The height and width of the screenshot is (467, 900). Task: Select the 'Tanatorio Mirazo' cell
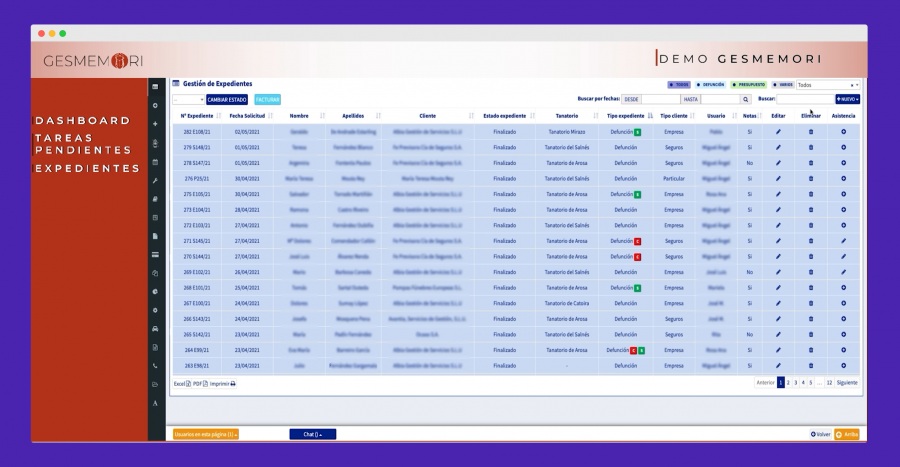click(x=567, y=132)
